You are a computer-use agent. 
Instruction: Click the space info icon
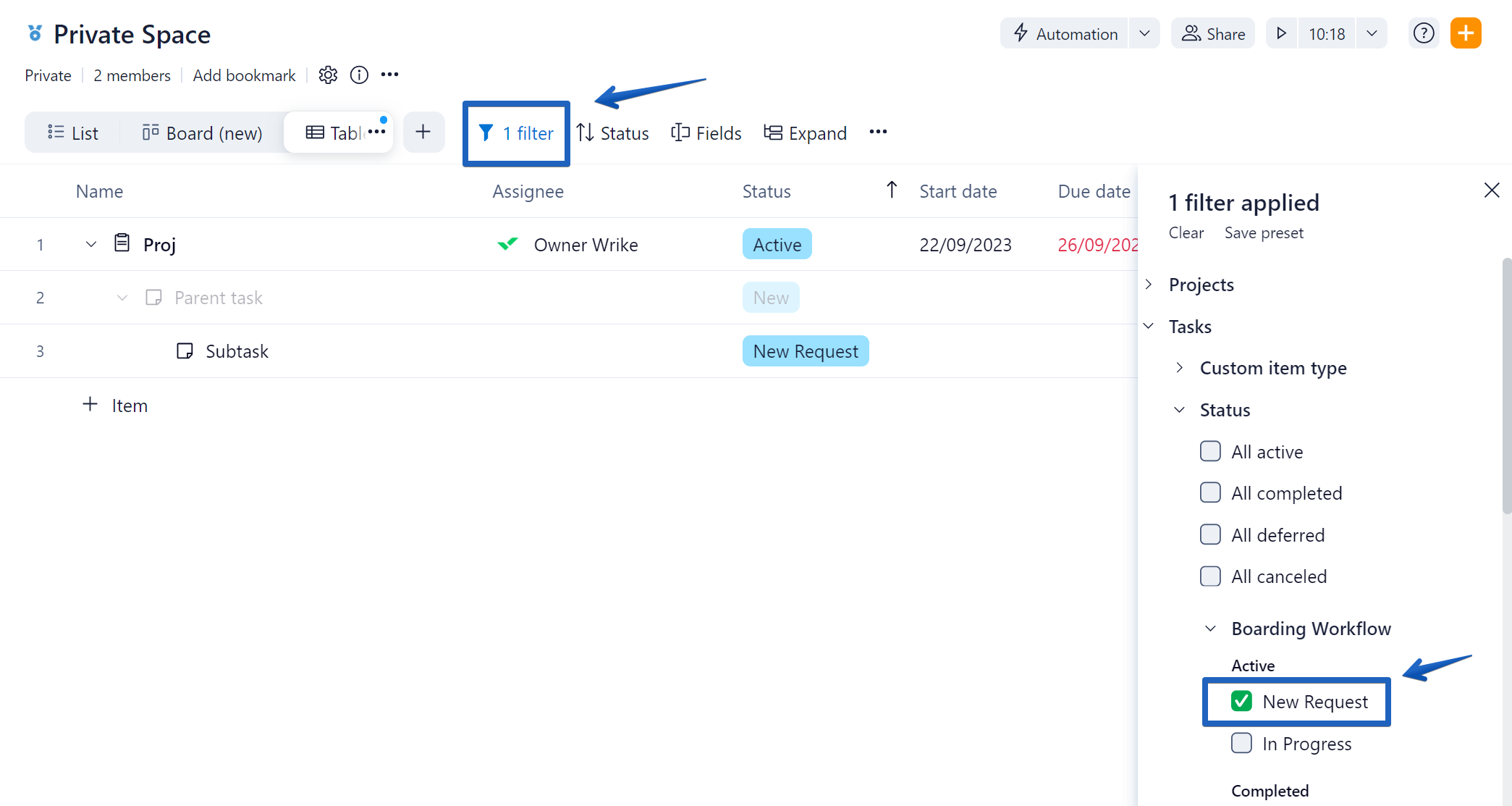click(x=359, y=75)
